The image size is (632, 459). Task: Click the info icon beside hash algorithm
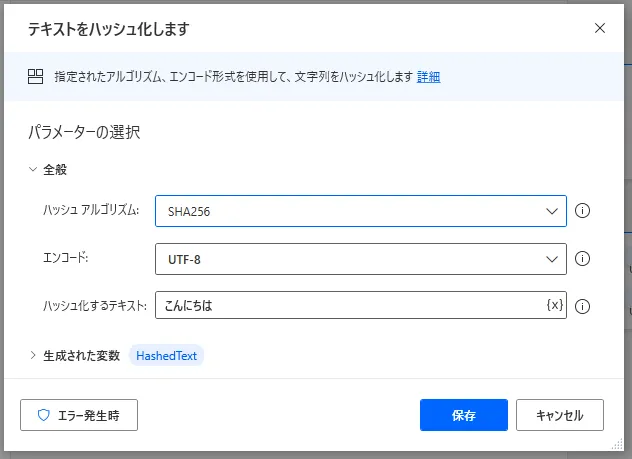[582, 211]
